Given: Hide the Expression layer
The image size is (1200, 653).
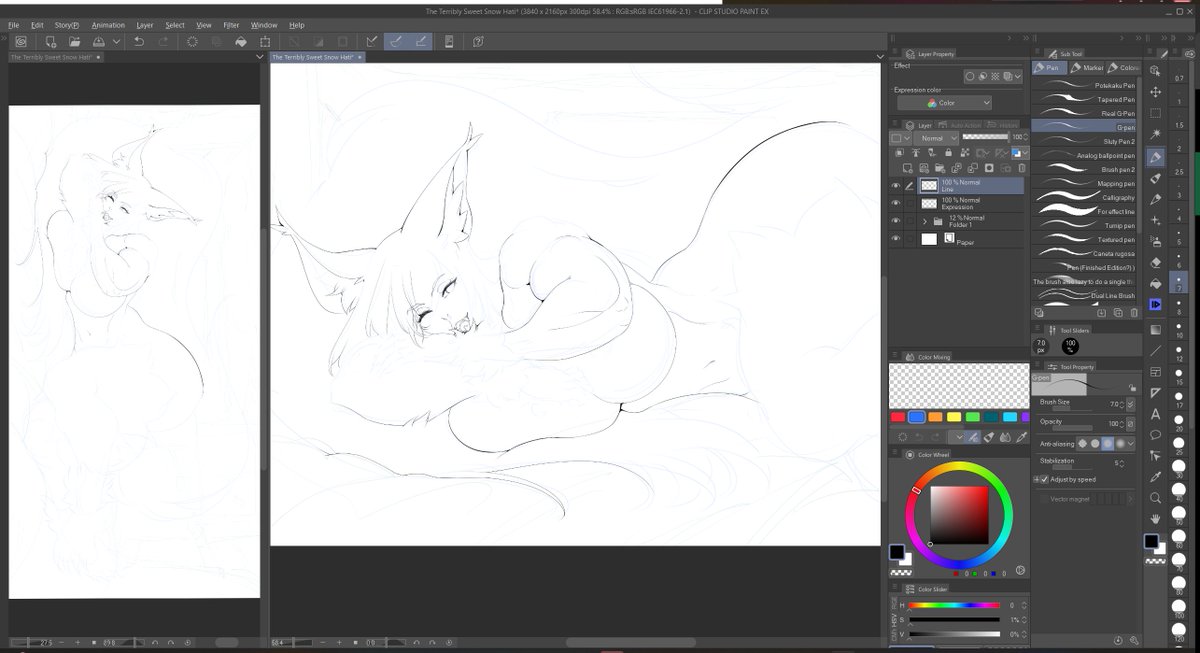Looking at the screenshot, I should (x=896, y=203).
